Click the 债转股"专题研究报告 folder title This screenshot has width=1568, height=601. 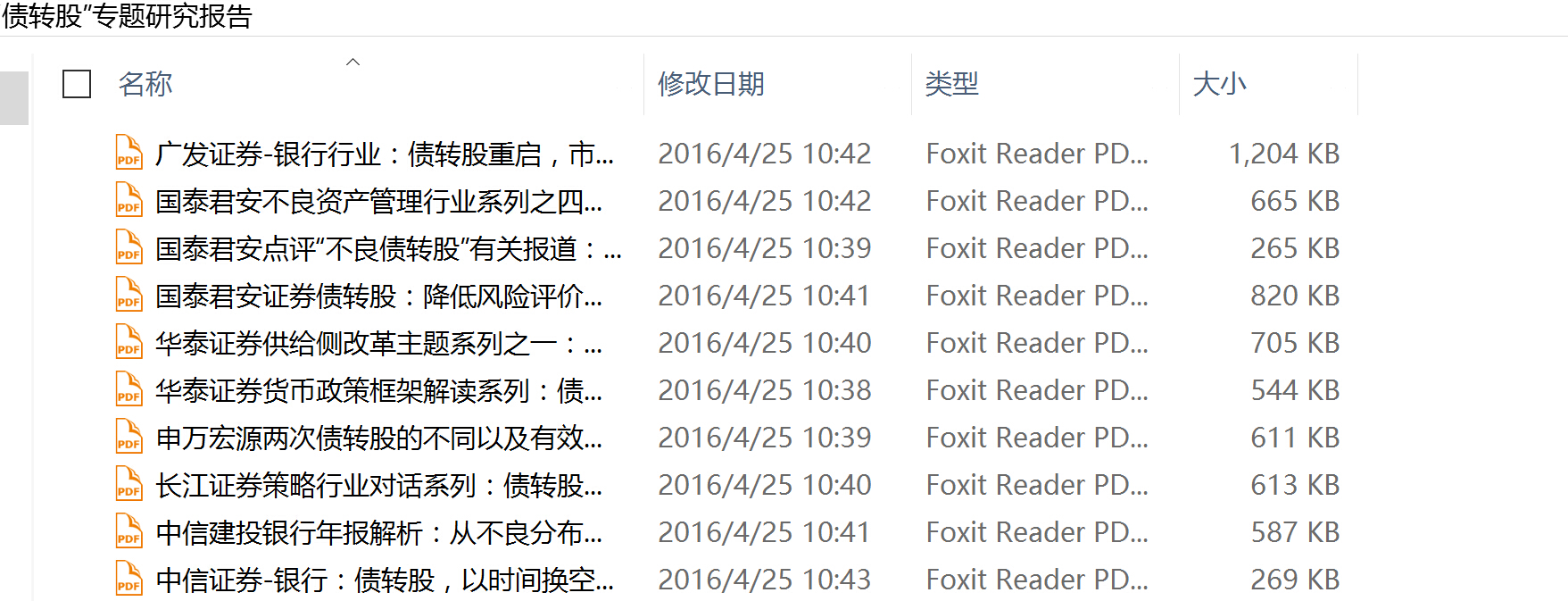(x=127, y=16)
